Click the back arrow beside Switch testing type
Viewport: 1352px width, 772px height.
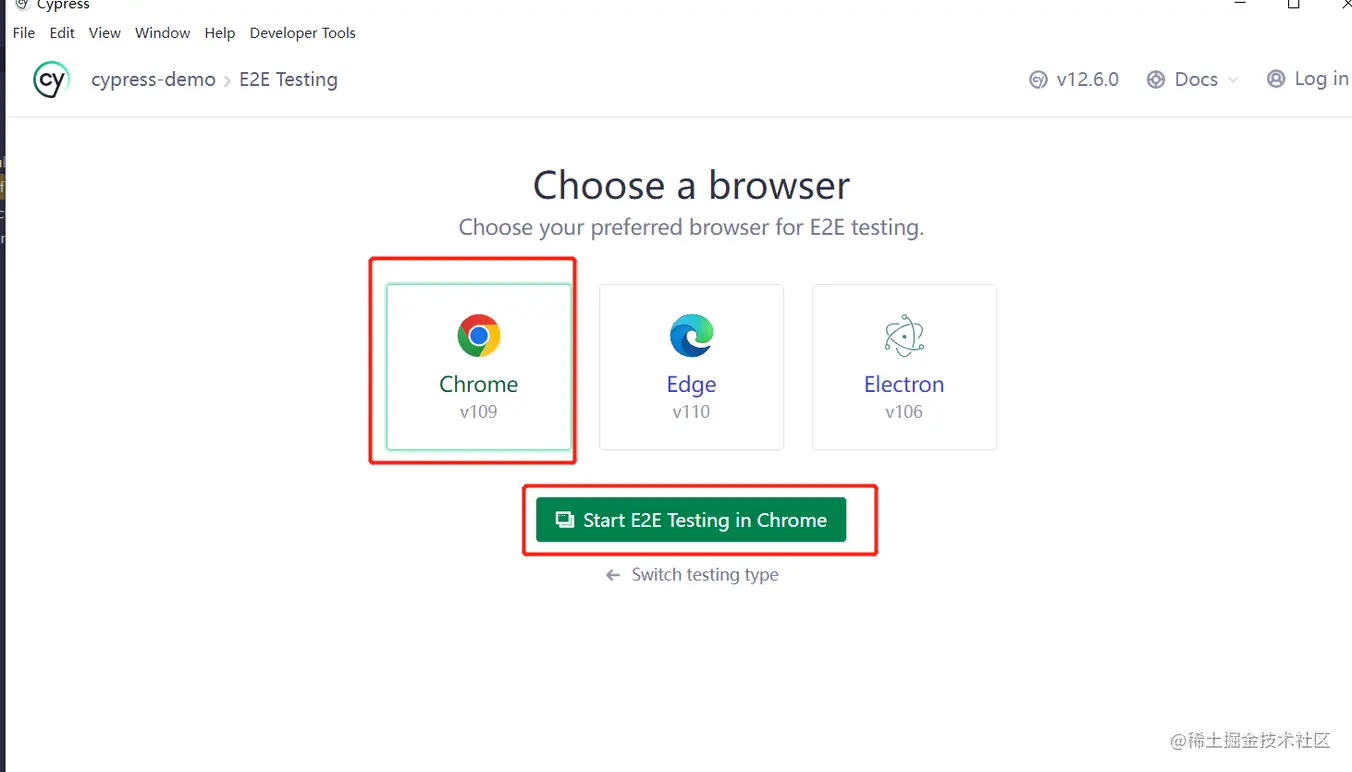pos(613,575)
